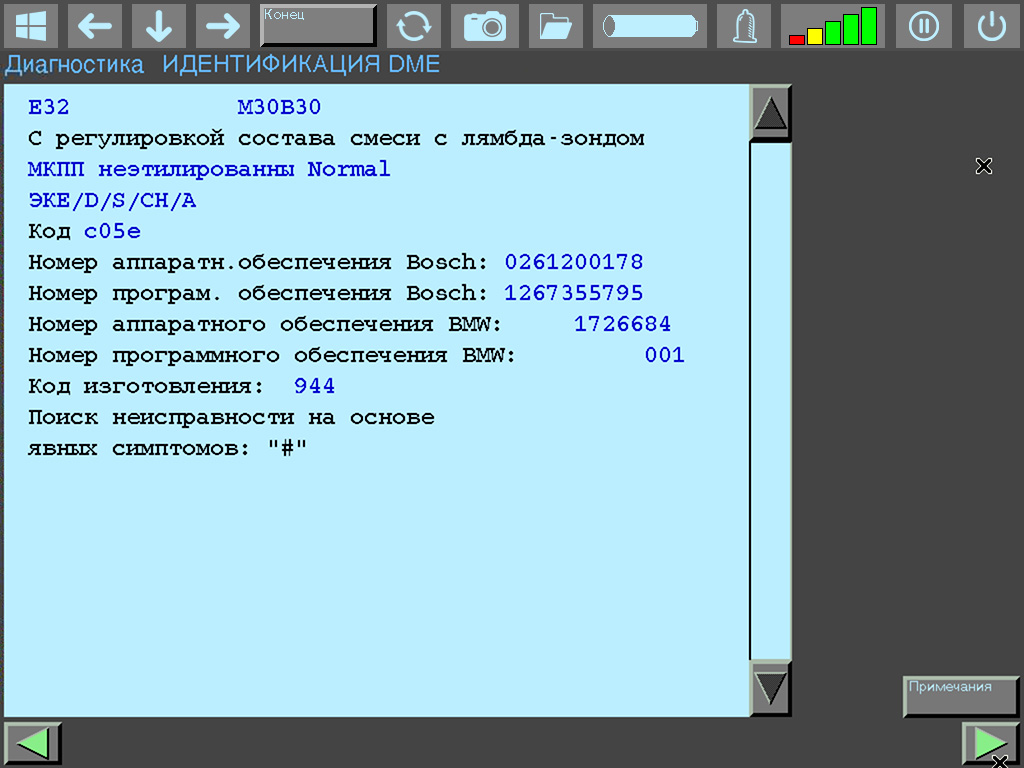Click the blue left arrow navigation icon

95,26
